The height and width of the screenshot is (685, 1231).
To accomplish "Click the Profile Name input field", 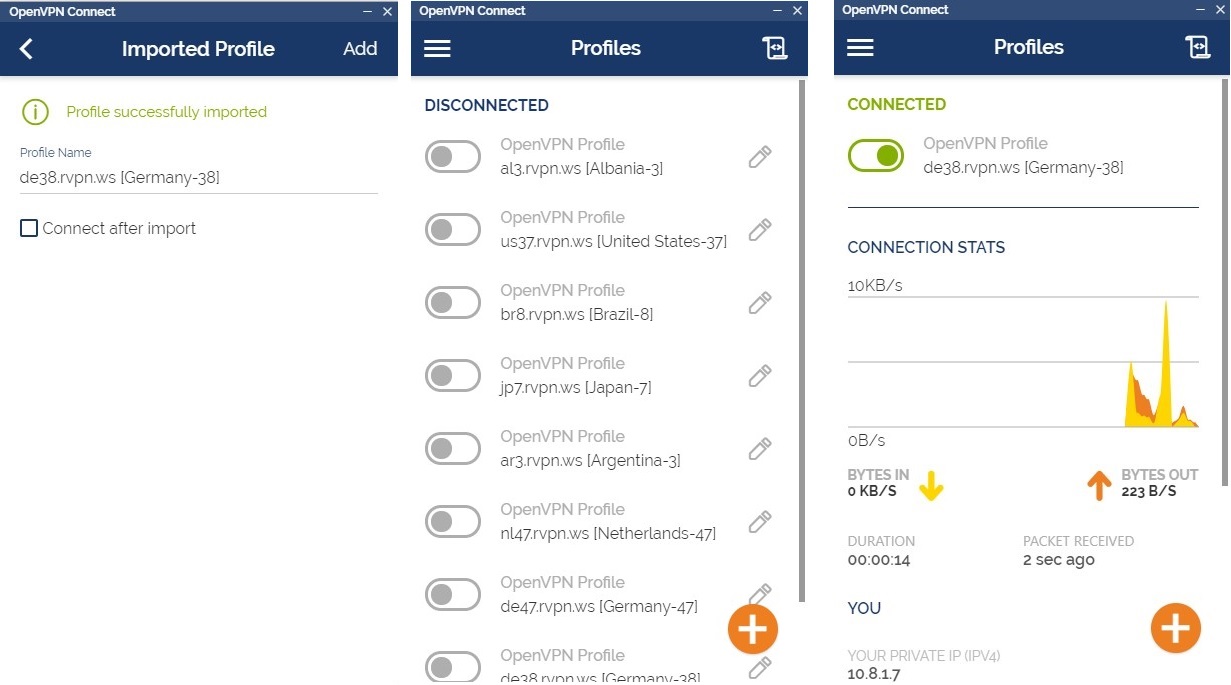I will [x=199, y=178].
